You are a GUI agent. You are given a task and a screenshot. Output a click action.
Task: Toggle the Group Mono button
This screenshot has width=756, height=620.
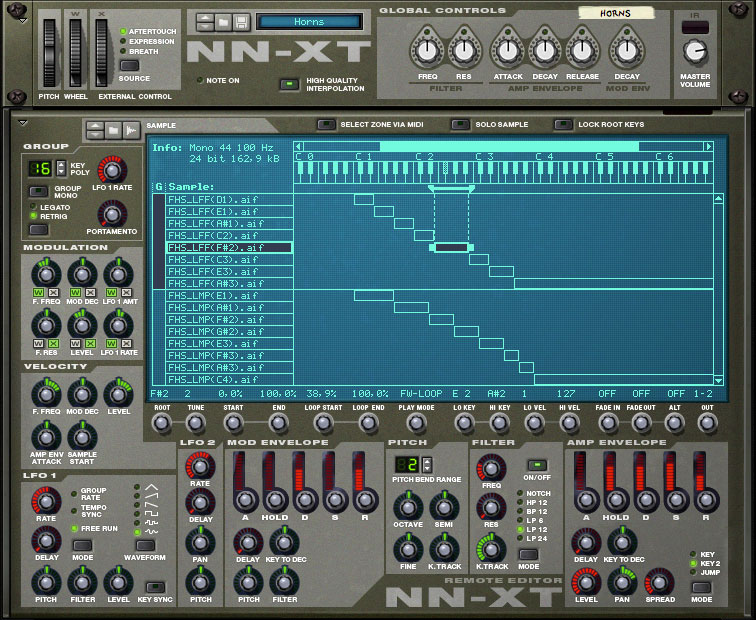click(38, 191)
